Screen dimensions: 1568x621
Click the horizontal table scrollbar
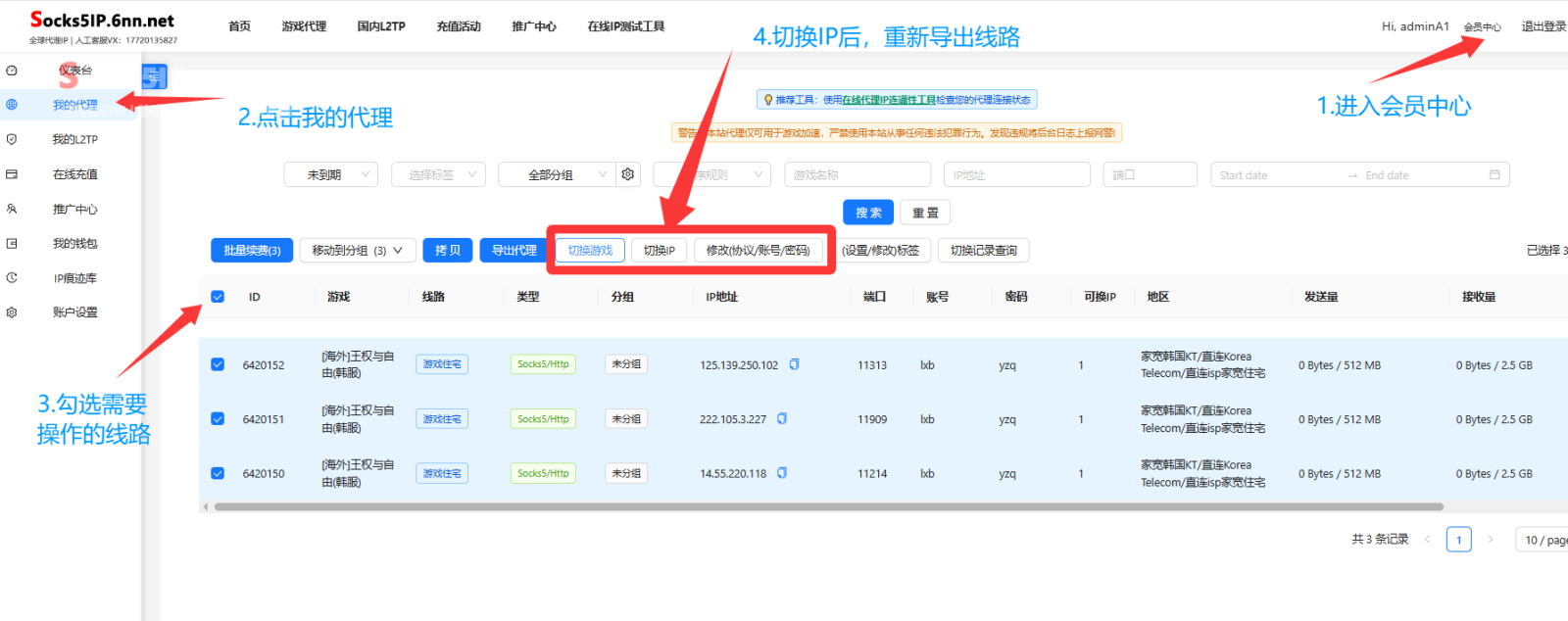[x=828, y=507]
